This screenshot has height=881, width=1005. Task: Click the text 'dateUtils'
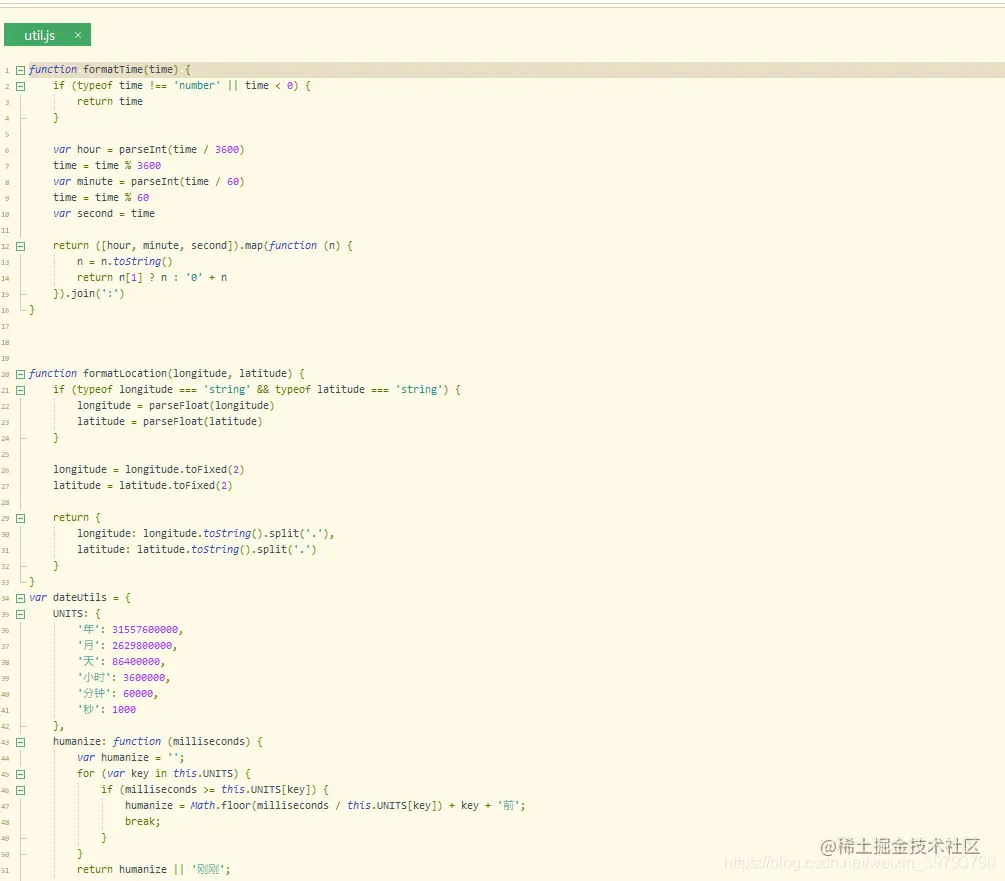coord(80,597)
